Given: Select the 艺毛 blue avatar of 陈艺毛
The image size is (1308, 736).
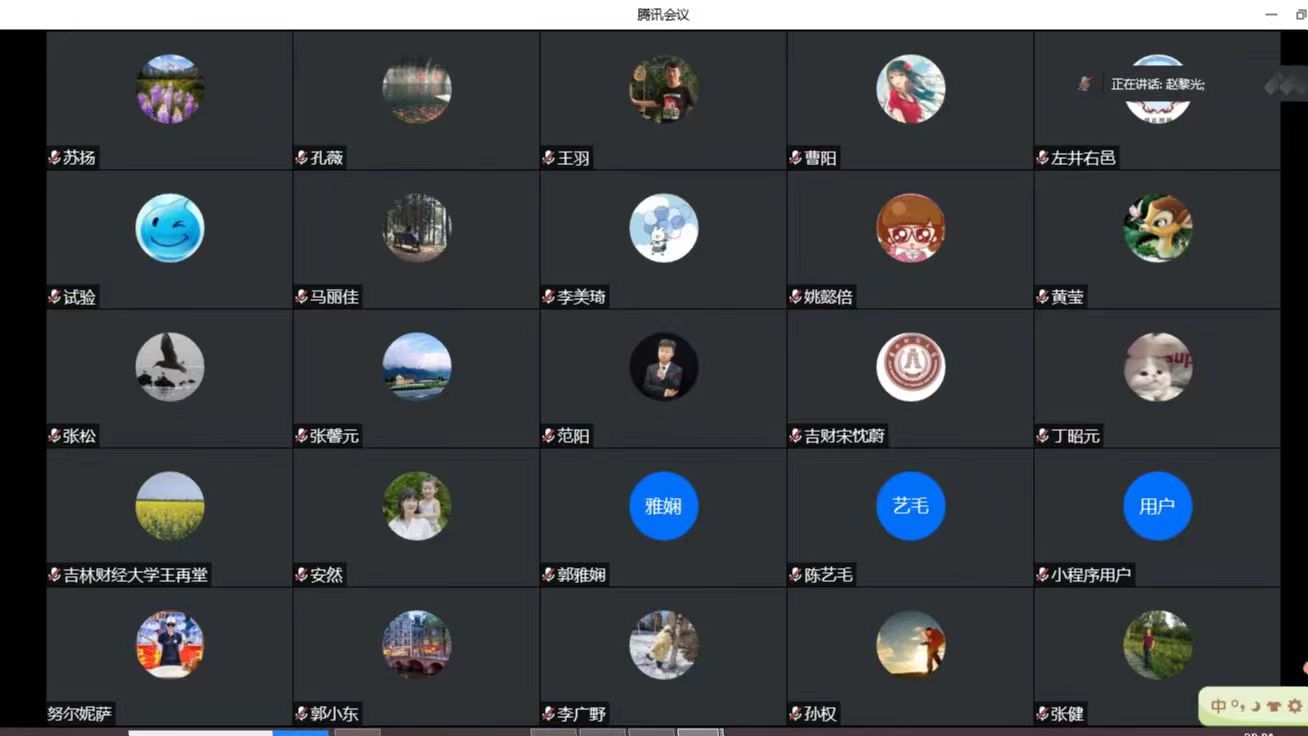Looking at the screenshot, I should pyautogui.click(x=911, y=506).
